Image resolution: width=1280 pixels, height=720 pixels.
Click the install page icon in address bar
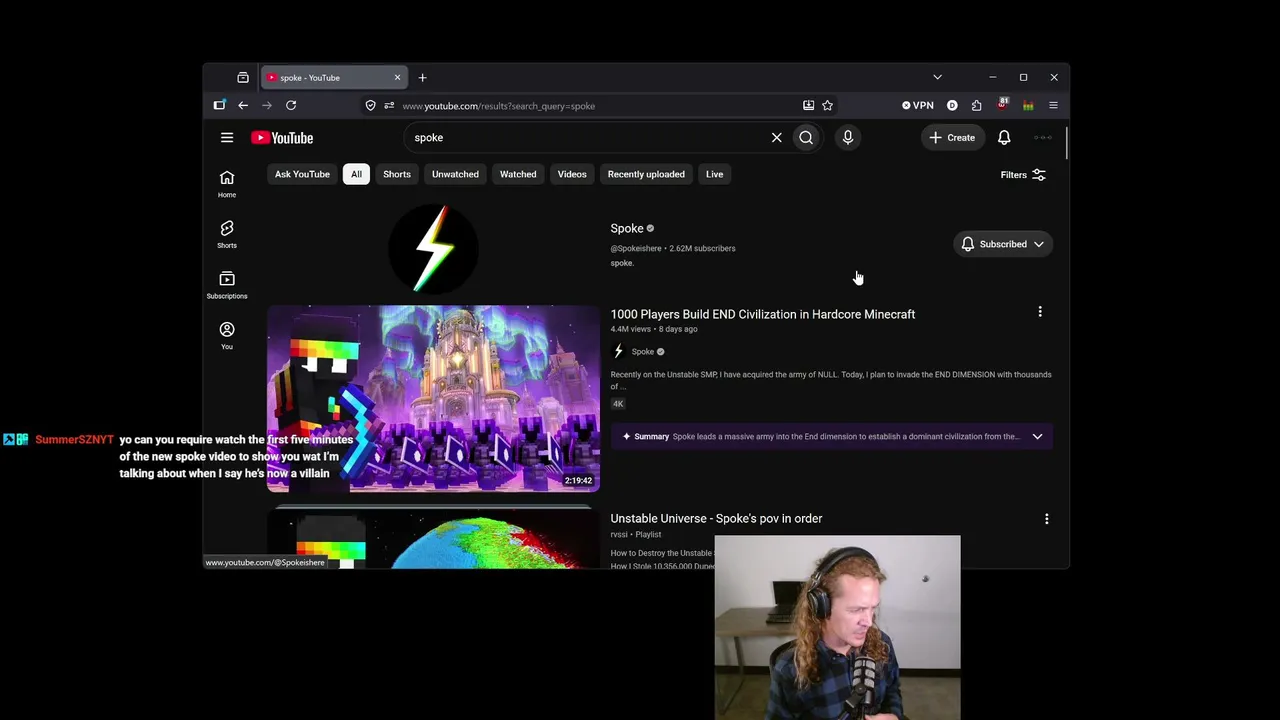(x=808, y=105)
